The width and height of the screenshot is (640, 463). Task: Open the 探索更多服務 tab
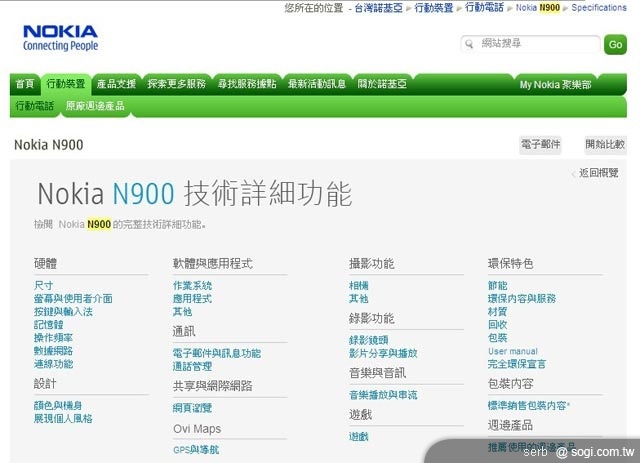click(176, 84)
